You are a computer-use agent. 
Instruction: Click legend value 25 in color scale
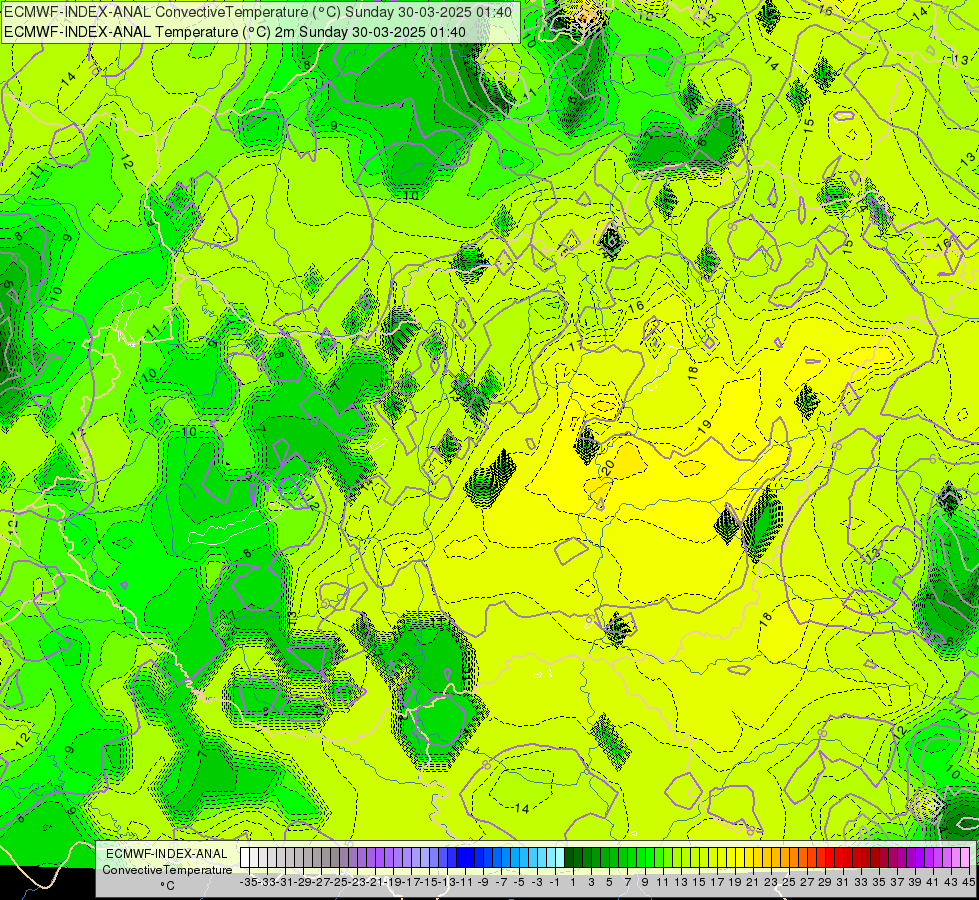(x=790, y=882)
